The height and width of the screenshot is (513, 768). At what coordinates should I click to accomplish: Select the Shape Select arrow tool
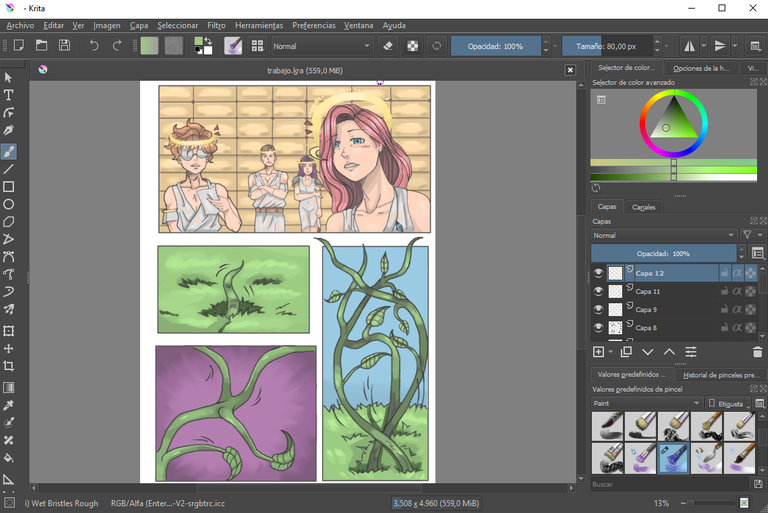coord(8,77)
